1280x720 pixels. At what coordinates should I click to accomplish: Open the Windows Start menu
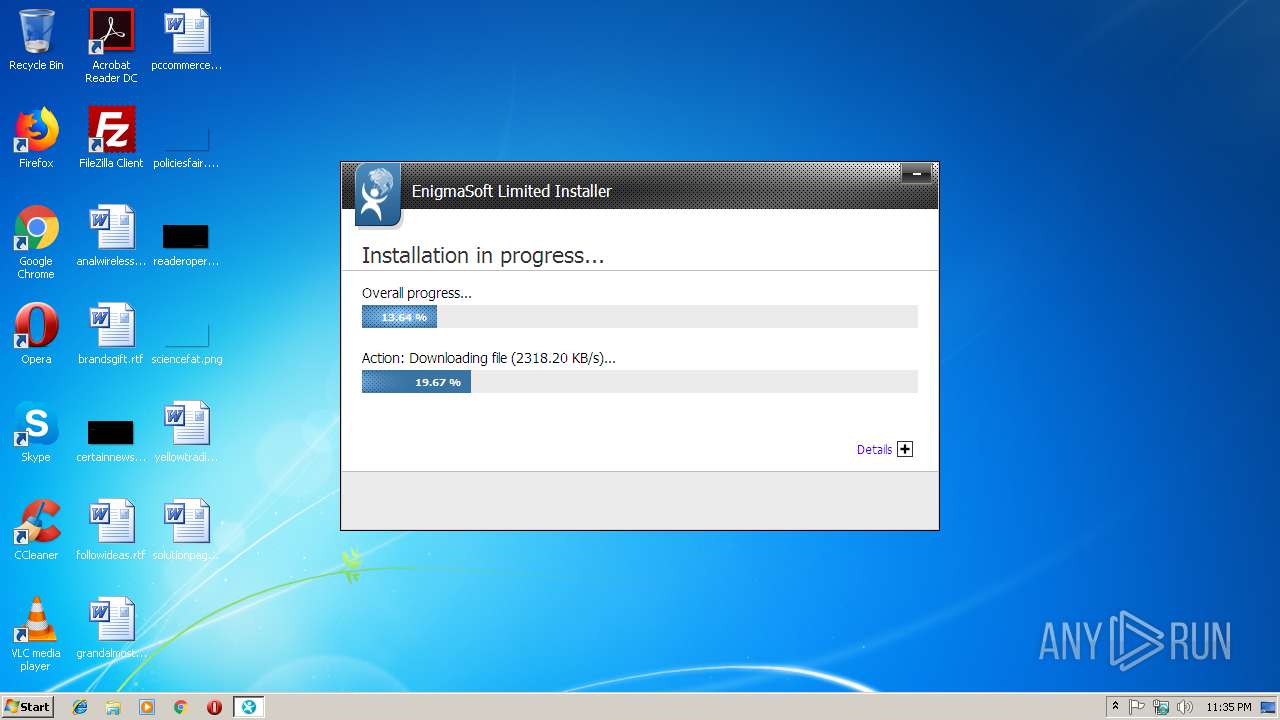click(27, 707)
